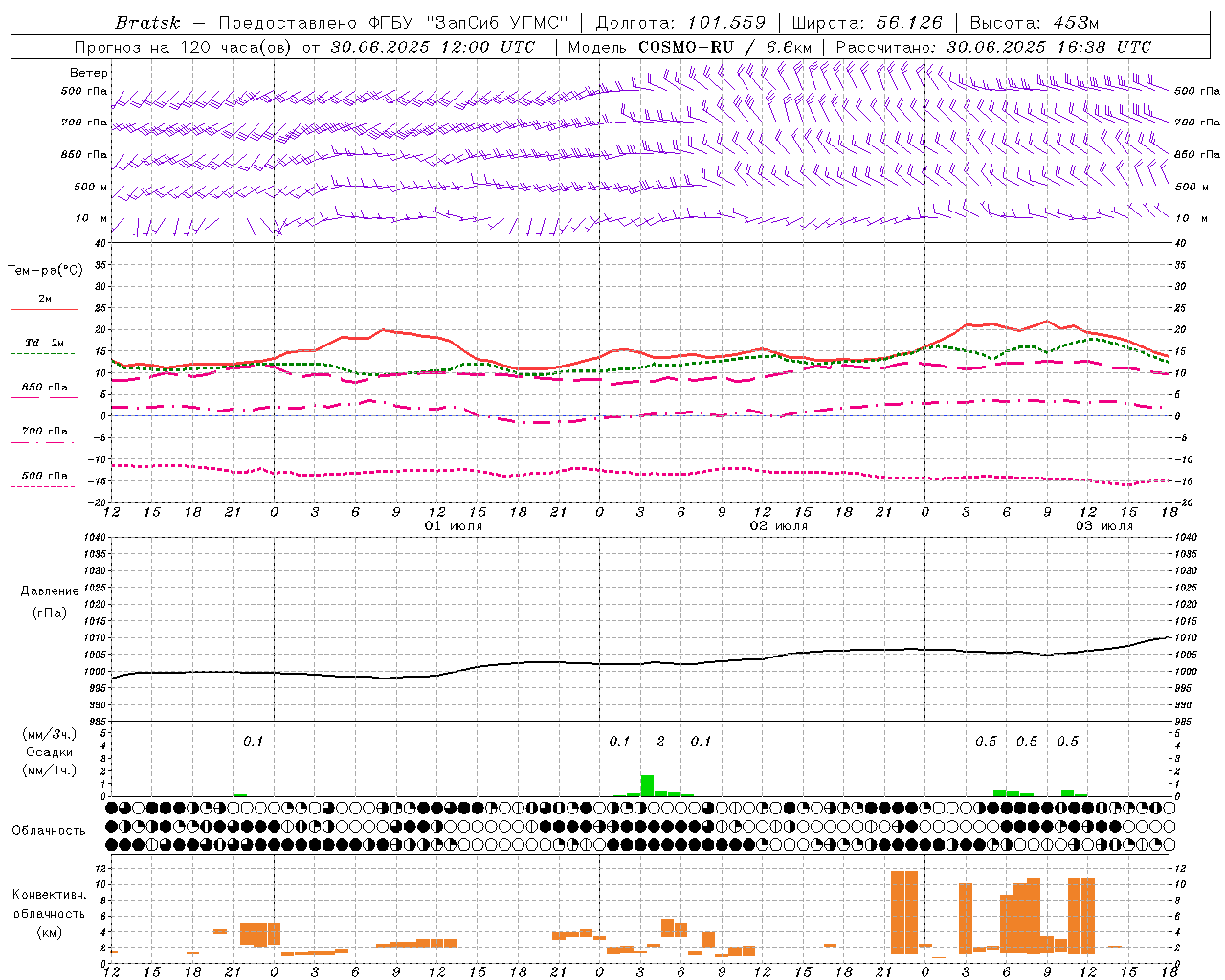Click the "700 гПа" temperature legend label
This screenshot has height=980, width=1225.
click(45, 431)
